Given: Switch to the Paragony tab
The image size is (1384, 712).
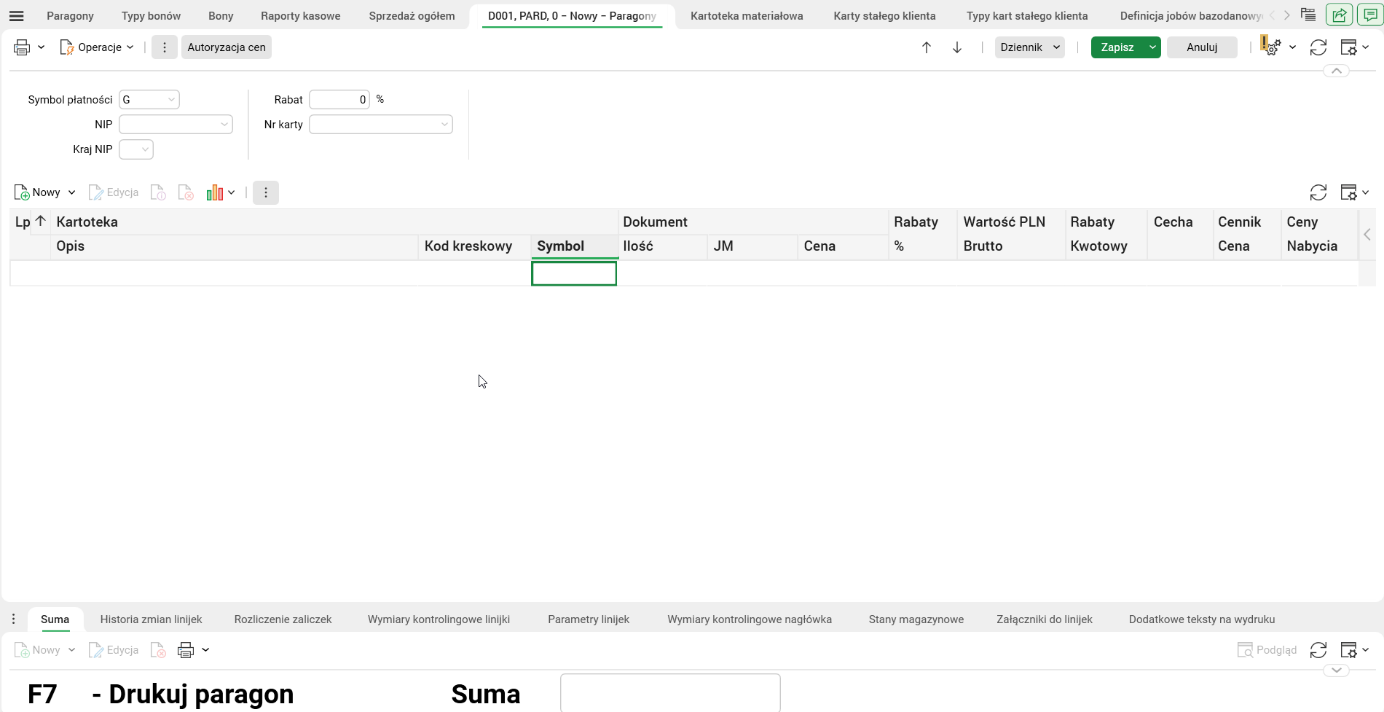Looking at the screenshot, I should (x=70, y=16).
